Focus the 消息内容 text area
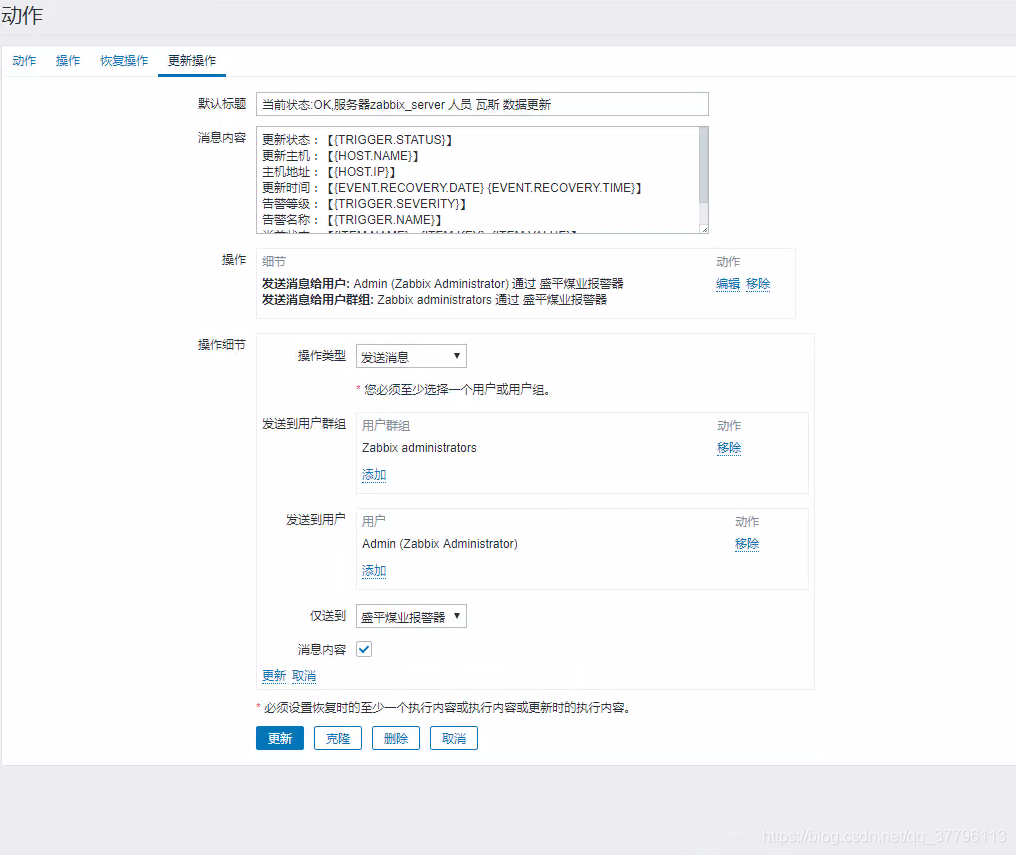The width and height of the screenshot is (1016, 855). click(478, 180)
